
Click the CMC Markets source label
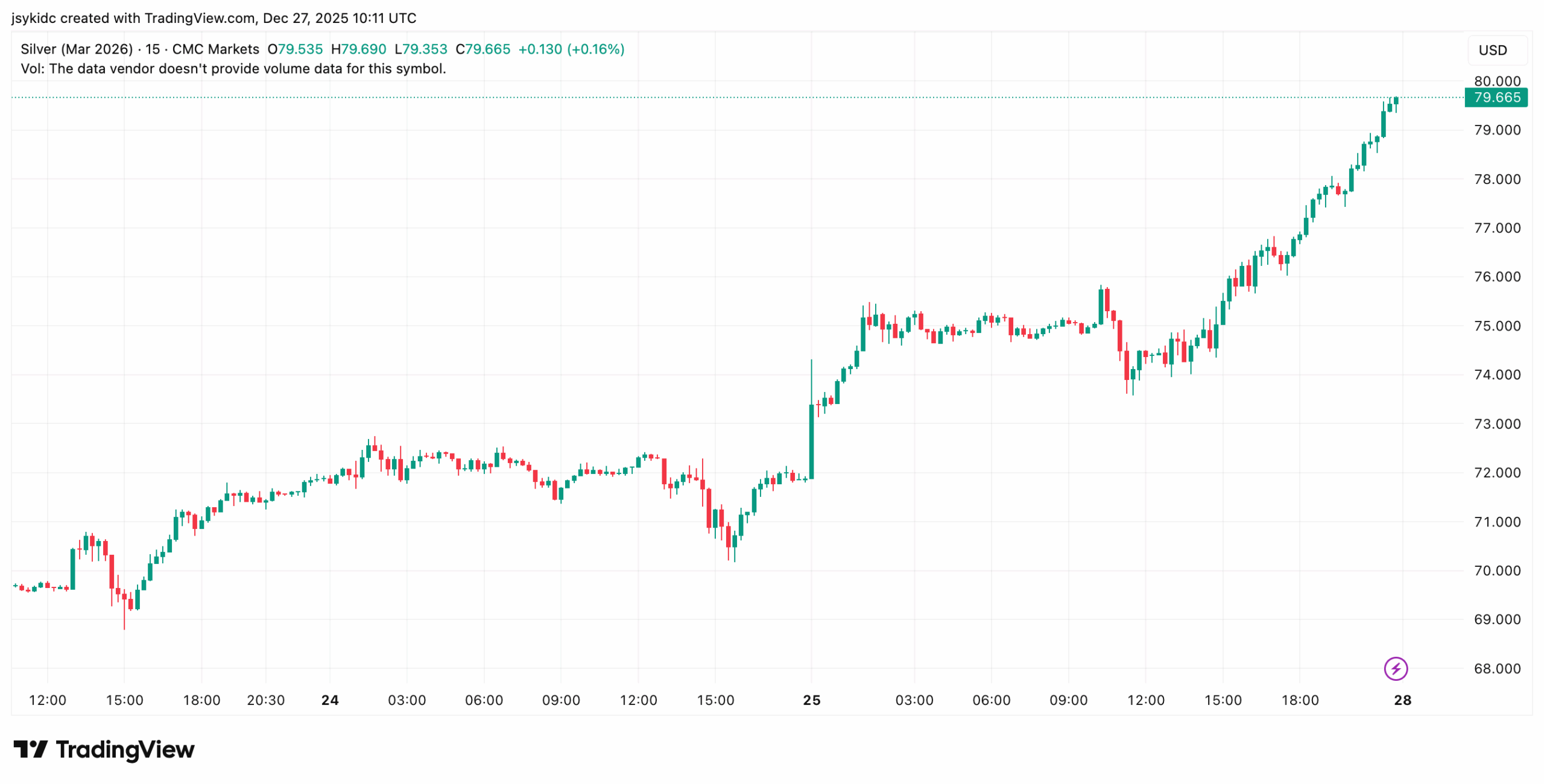pyautogui.click(x=215, y=49)
